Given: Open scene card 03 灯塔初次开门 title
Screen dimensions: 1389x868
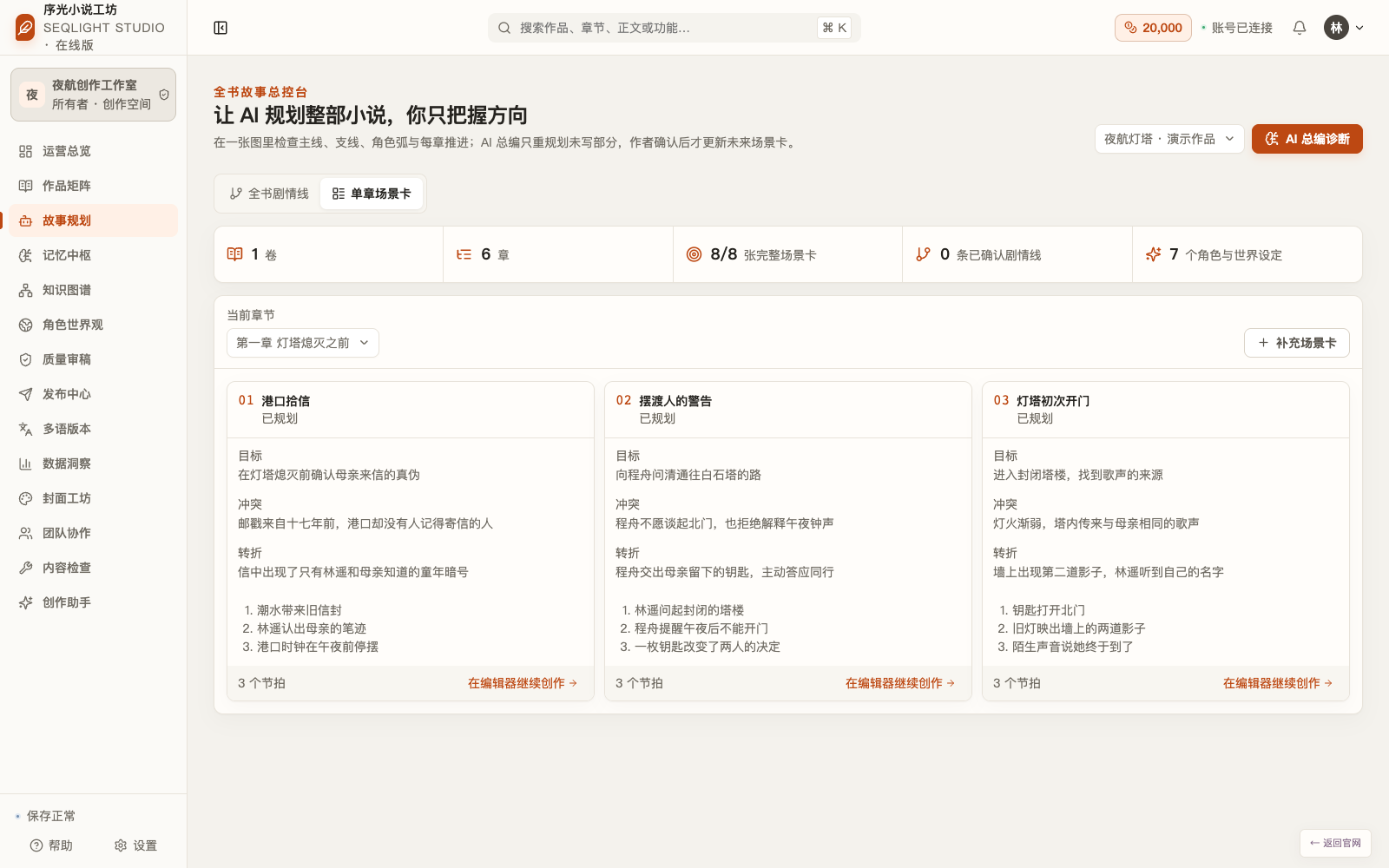Looking at the screenshot, I should [x=1053, y=401].
